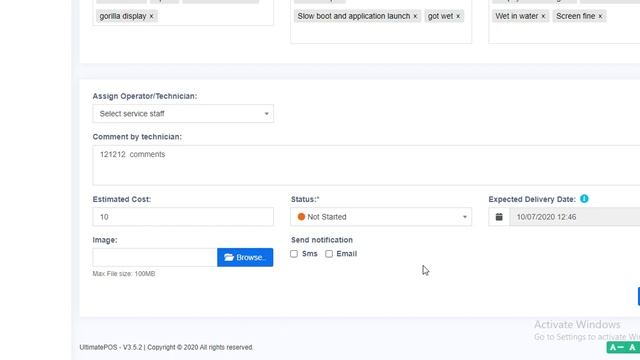Click the 'Wet in water' tag text
Viewport: 640px width, 360px height.
pyautogui.click(x=517, y=16)
